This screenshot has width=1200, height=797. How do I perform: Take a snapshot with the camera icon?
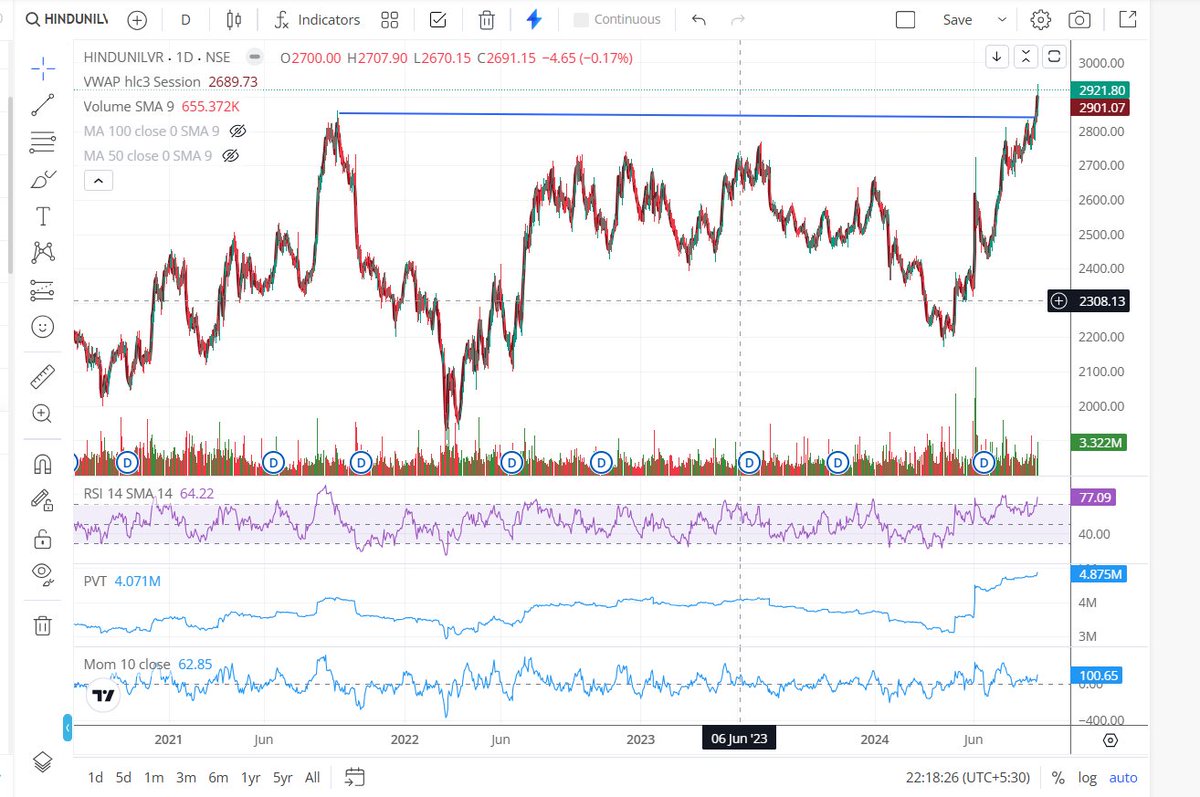(1080, 20)
